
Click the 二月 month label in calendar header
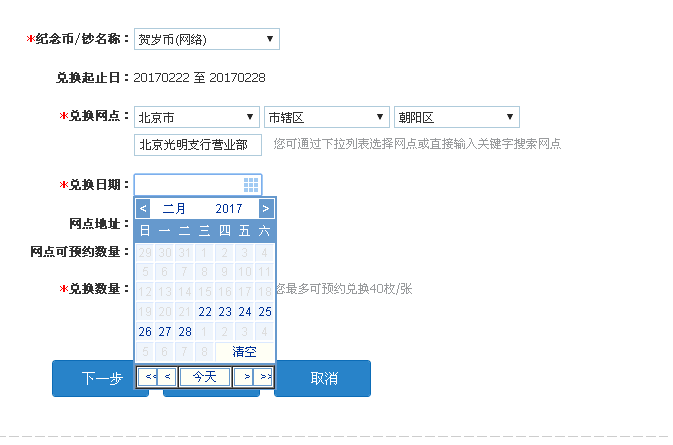[174, 209]
